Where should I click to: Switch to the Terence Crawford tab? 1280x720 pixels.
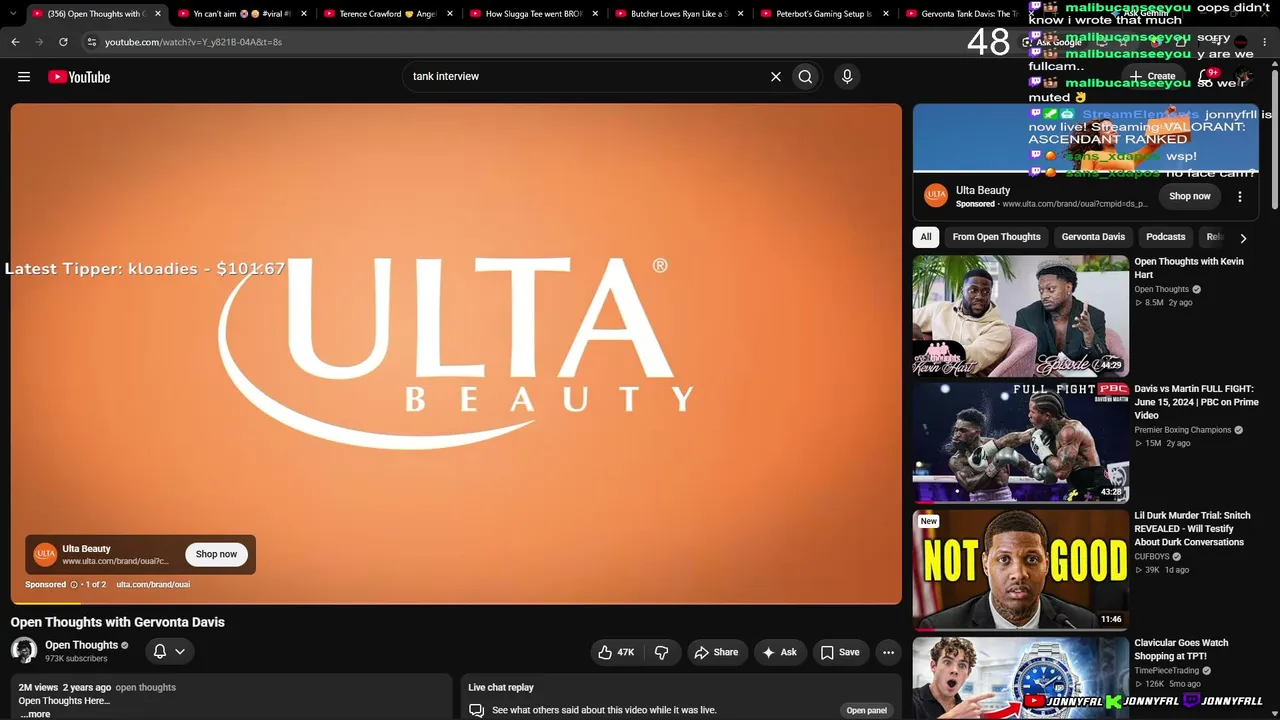tap(382, 14)
